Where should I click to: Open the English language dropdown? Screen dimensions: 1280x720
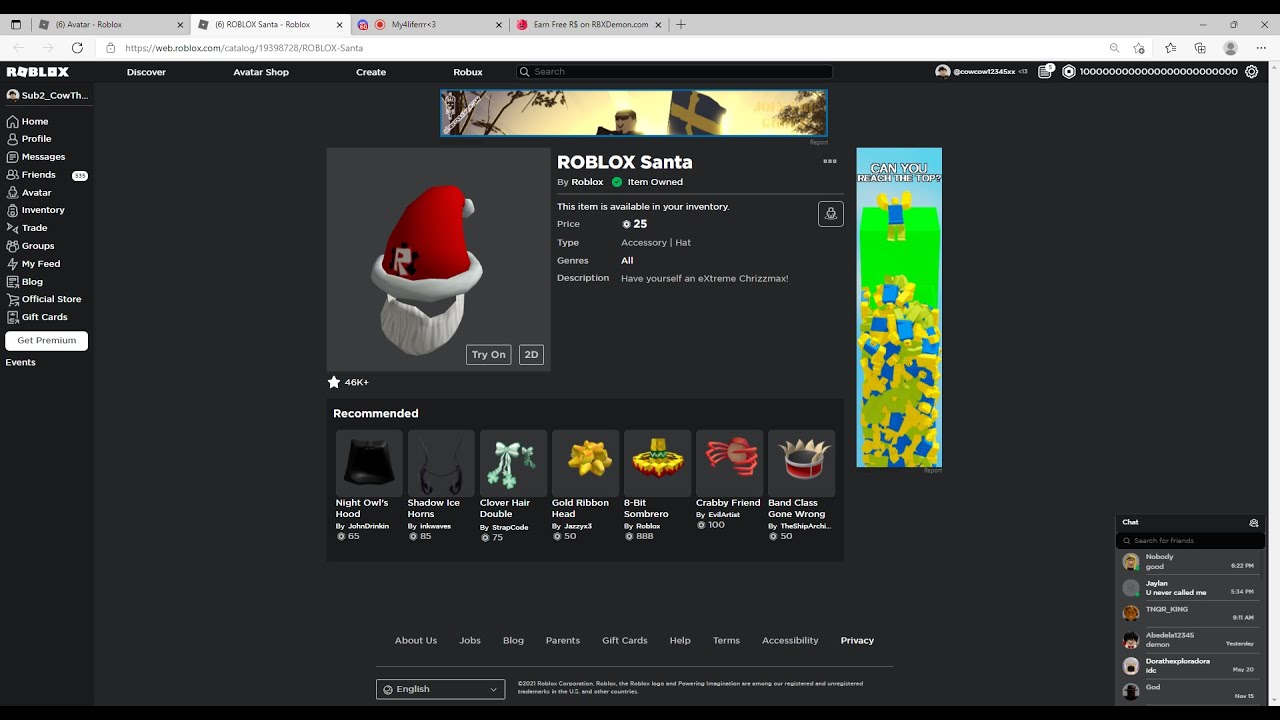point(440,689)
